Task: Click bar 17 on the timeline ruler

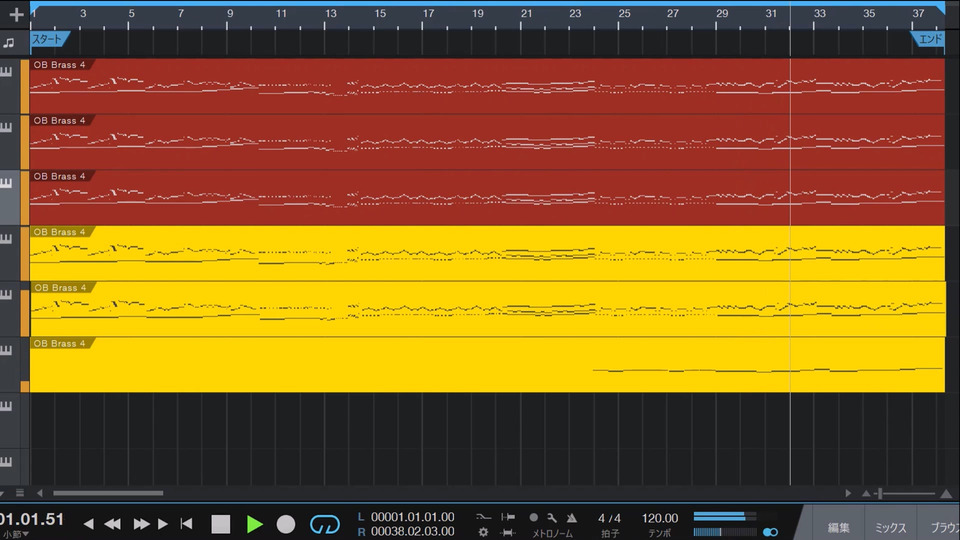Action: click(429, 13)
